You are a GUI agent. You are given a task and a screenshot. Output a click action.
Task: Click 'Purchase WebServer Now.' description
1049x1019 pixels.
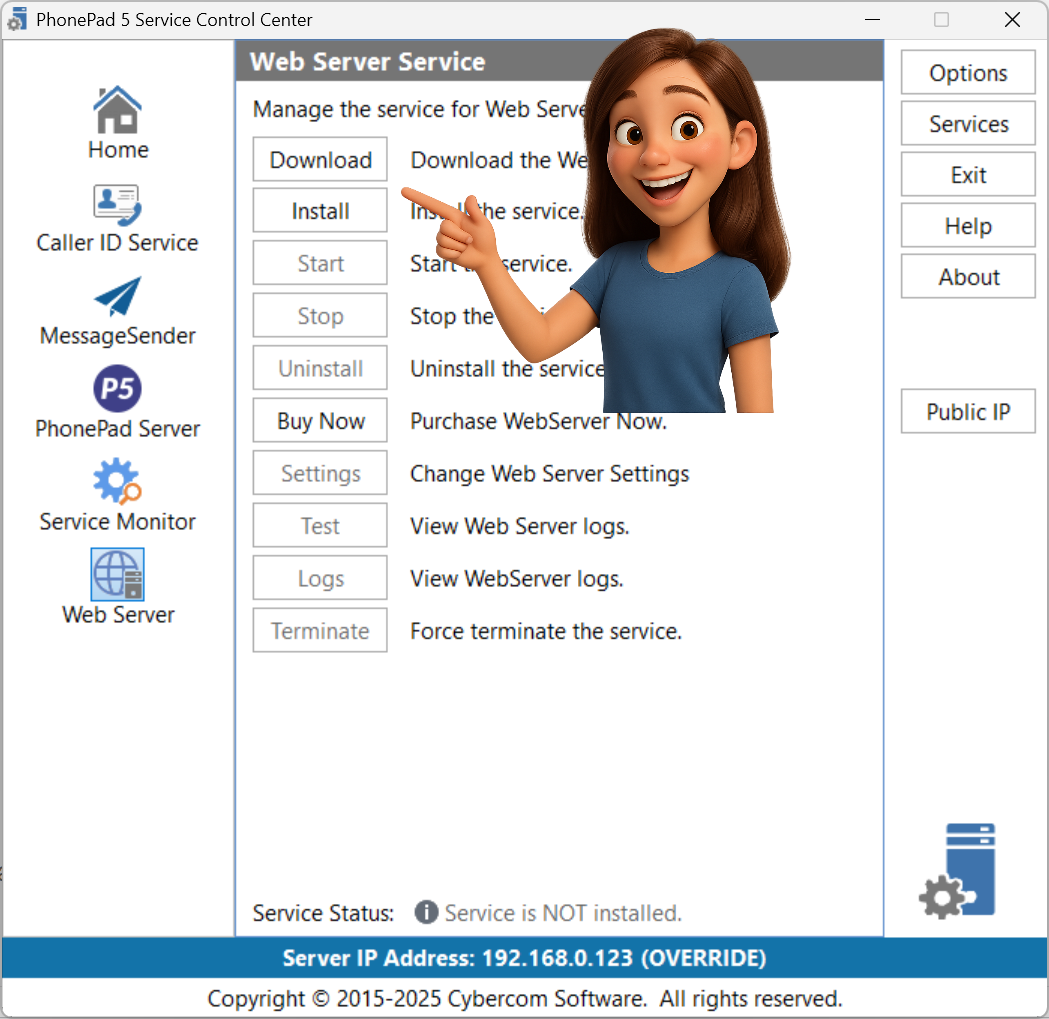pyautogui.click(x=539, y=421)
